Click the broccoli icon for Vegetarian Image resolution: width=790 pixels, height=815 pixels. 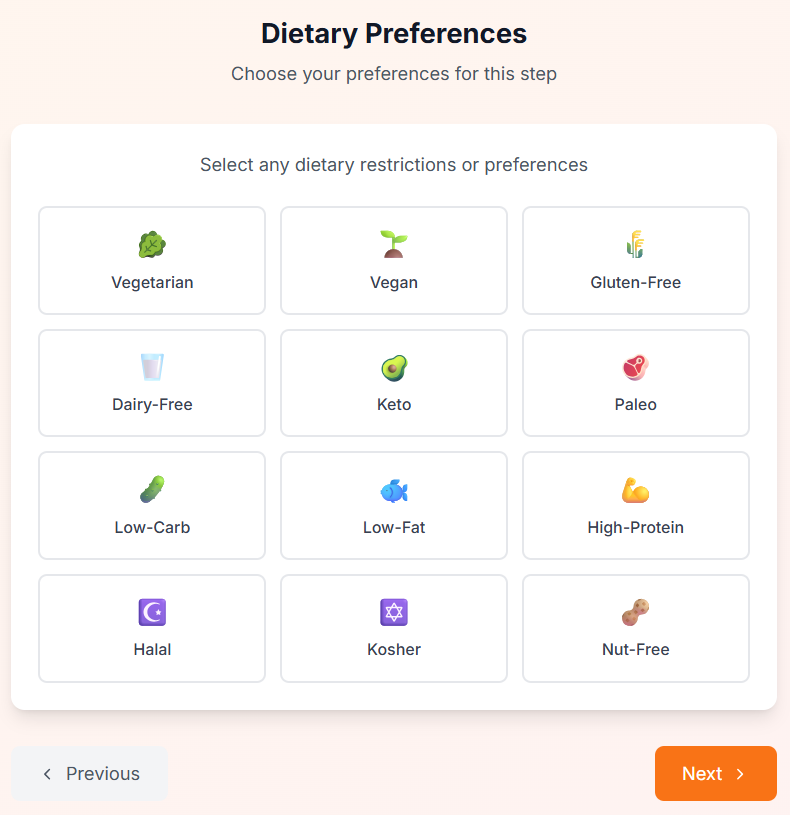tap(152, 243)
